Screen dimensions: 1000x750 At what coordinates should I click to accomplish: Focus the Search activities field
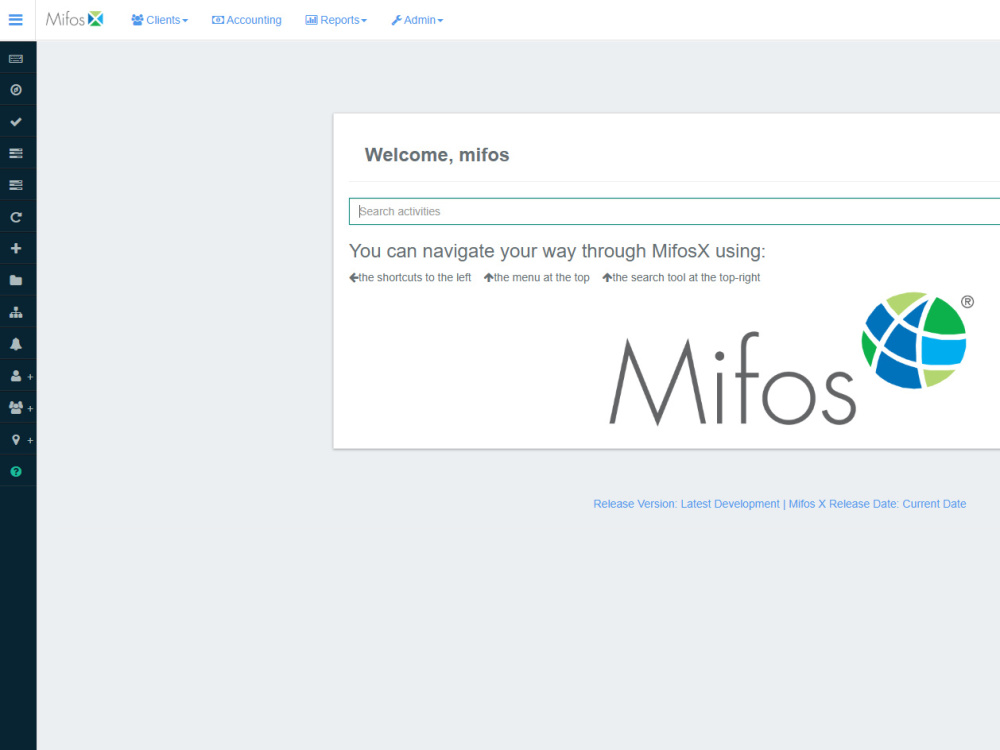pyautogui.click(x=674, y=211)
